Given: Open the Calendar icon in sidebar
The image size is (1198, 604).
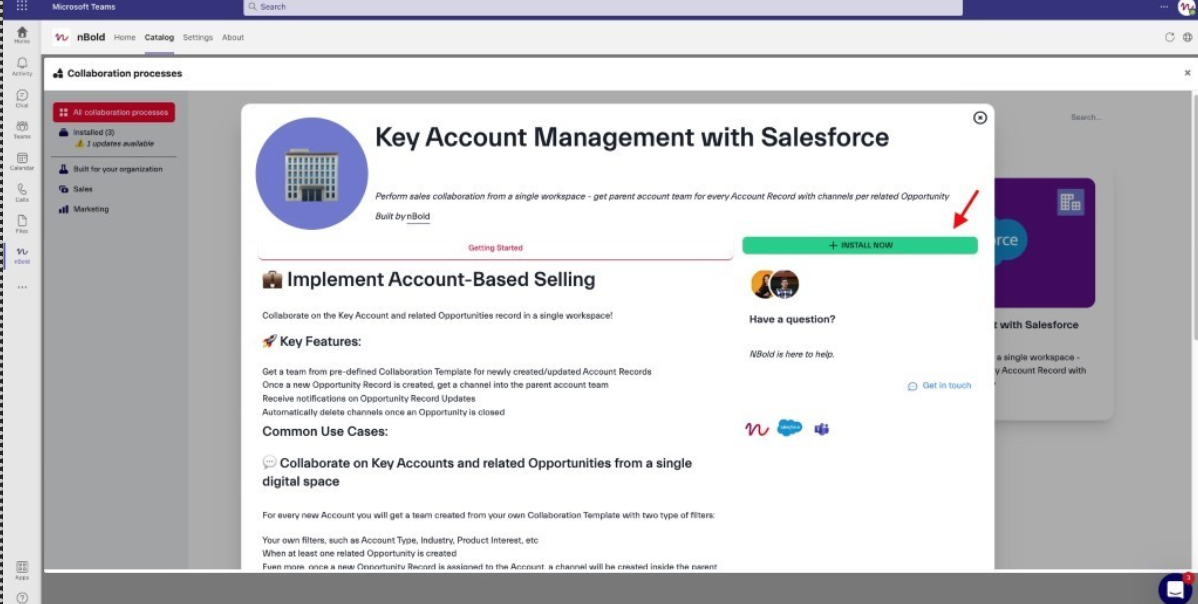Looking at the screenshot, I should click(22, 160).
